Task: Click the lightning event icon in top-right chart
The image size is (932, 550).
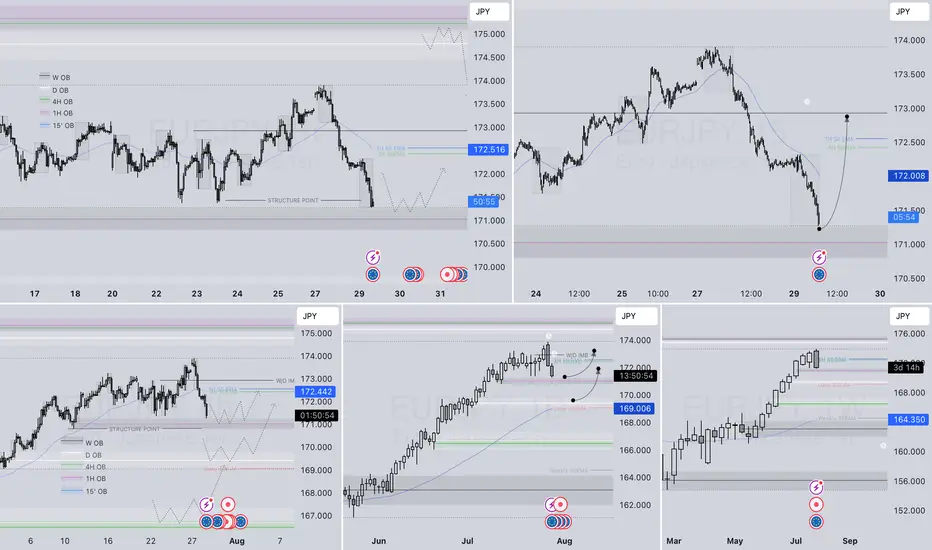Action: (819, 257)
